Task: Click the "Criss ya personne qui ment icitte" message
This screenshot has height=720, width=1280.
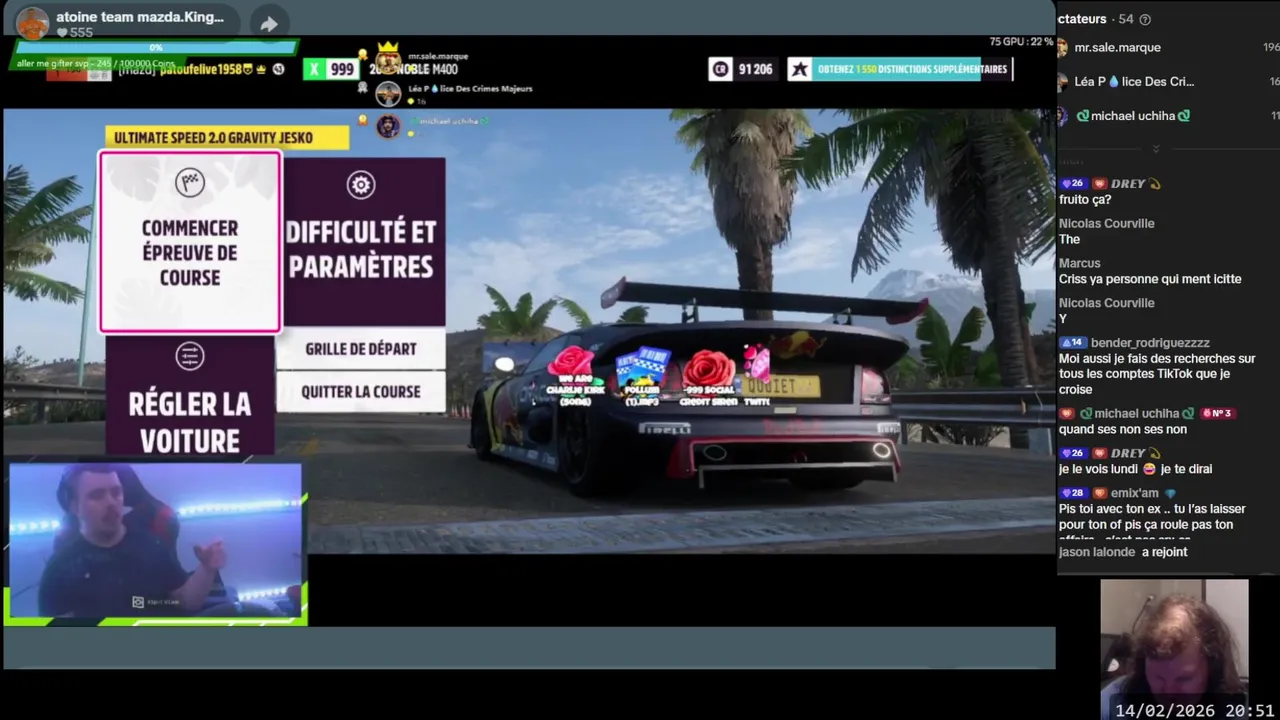Action: 1150,279
